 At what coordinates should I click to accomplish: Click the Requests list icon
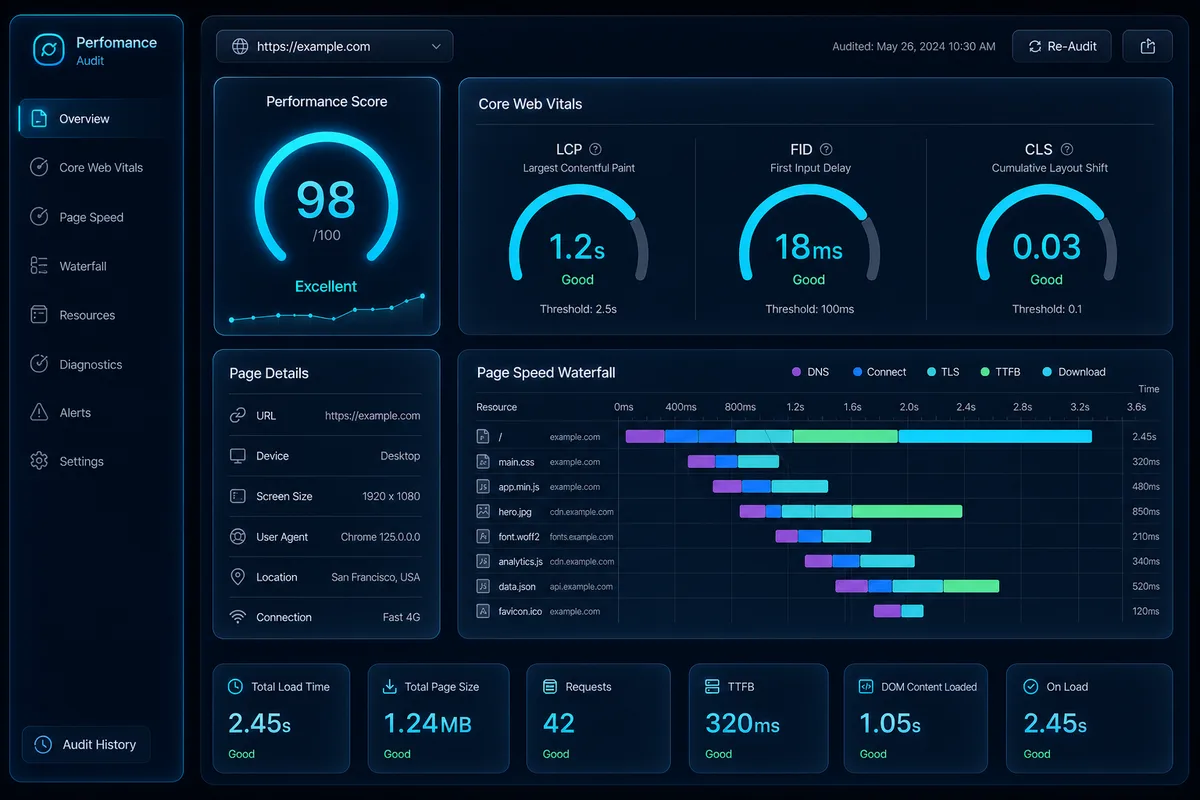(x=549, y=687)
